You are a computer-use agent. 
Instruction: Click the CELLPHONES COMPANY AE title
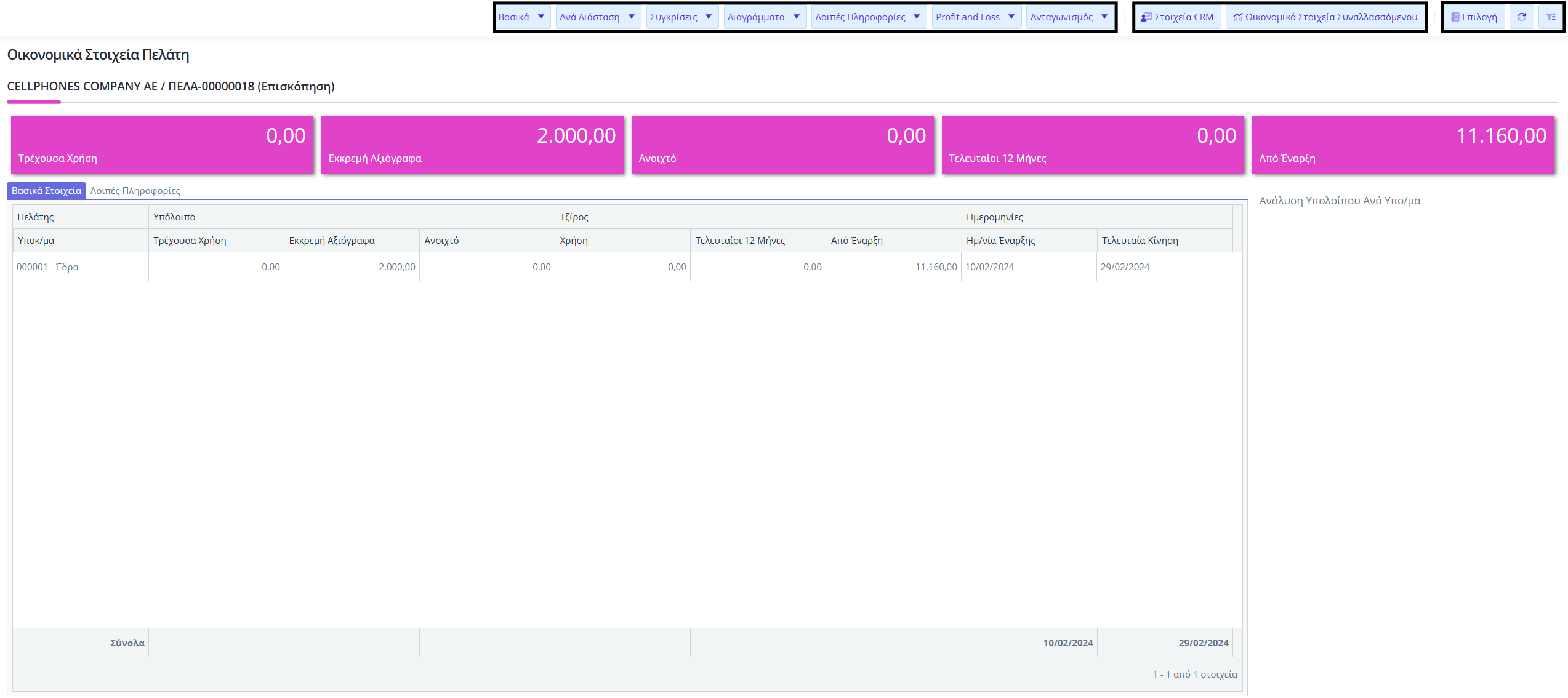pos(171,87)
